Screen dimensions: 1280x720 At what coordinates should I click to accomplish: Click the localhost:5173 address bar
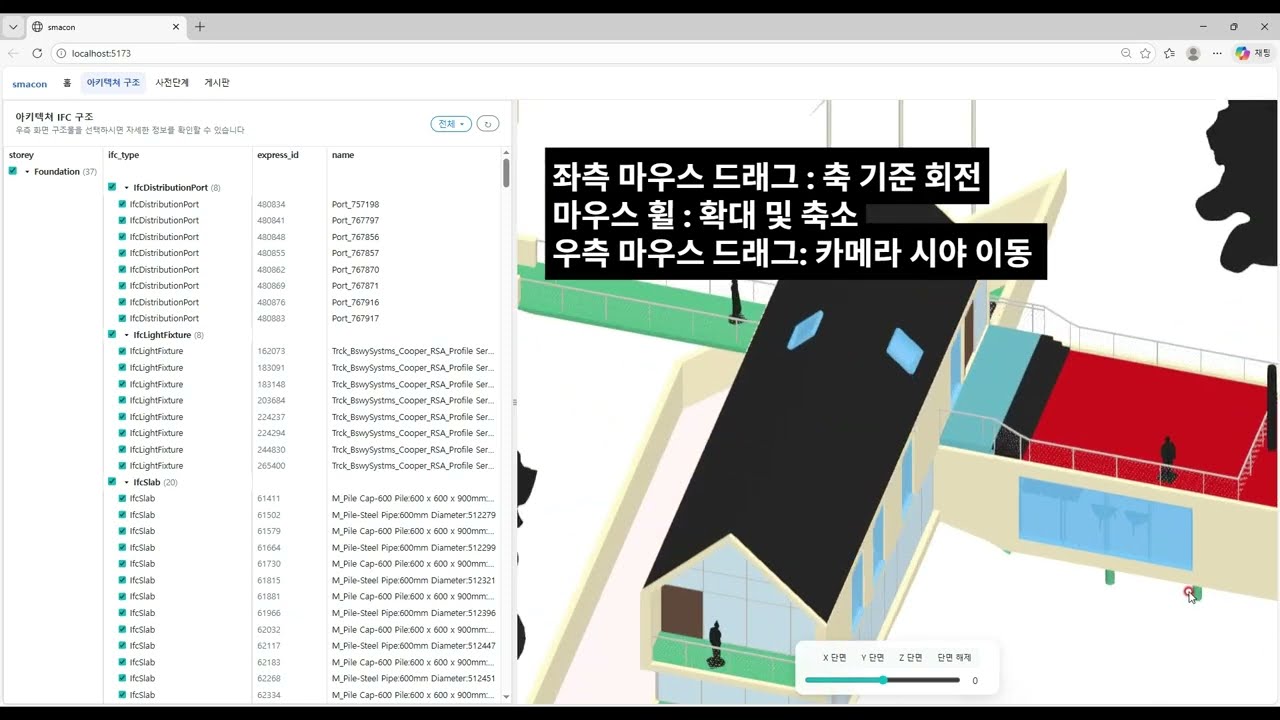101,53
